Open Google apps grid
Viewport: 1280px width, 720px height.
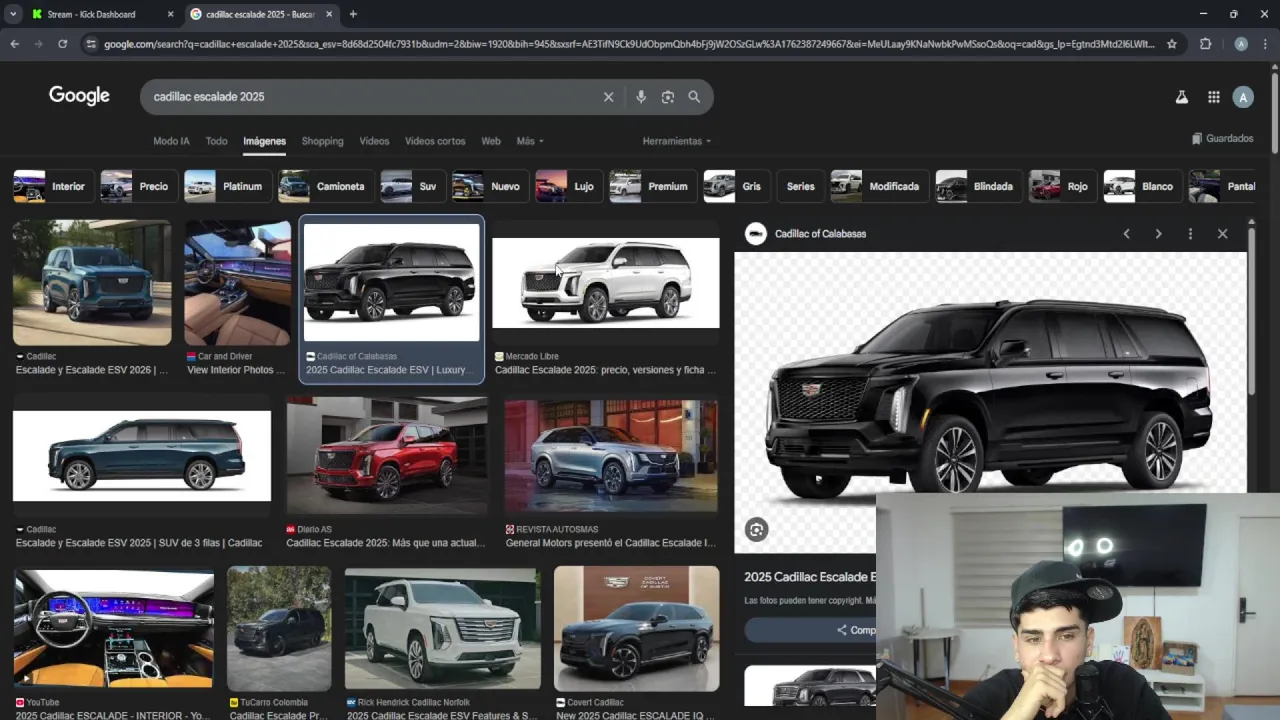(x=1213, y=97)
